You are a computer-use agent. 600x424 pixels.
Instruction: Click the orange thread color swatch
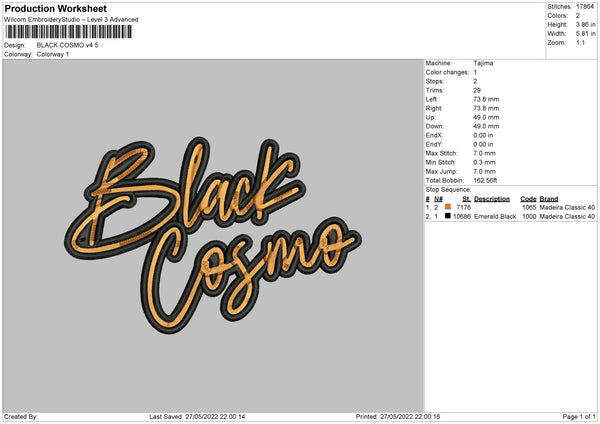(x=448, y=207)
